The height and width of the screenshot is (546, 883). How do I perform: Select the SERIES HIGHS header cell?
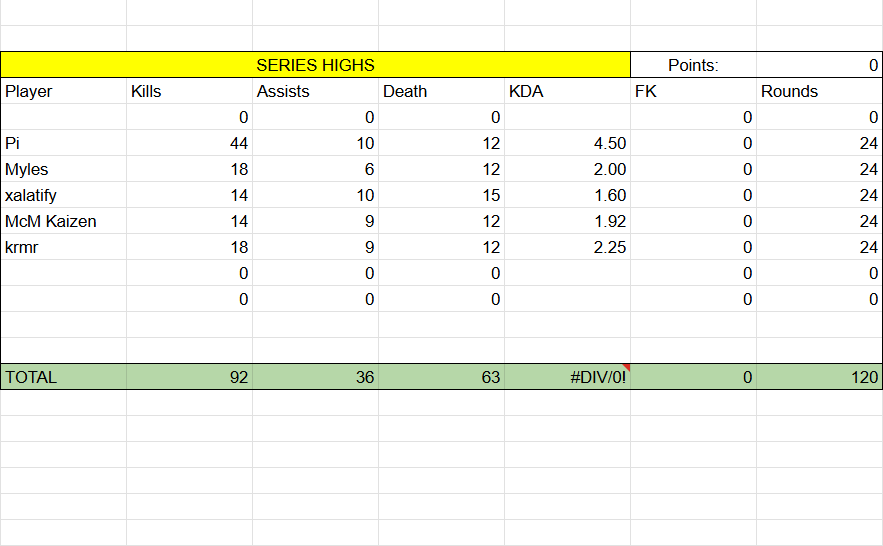point(315,65)
